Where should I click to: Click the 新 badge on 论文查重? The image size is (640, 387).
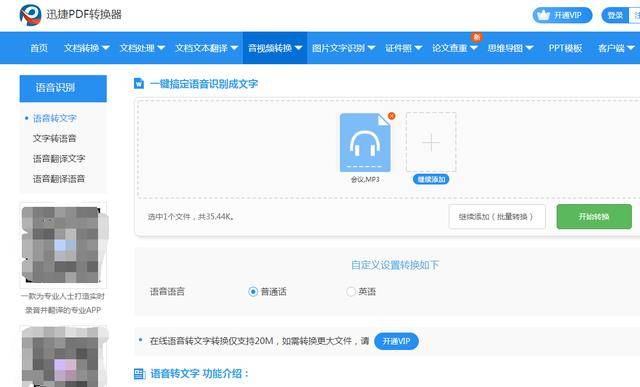476,37
